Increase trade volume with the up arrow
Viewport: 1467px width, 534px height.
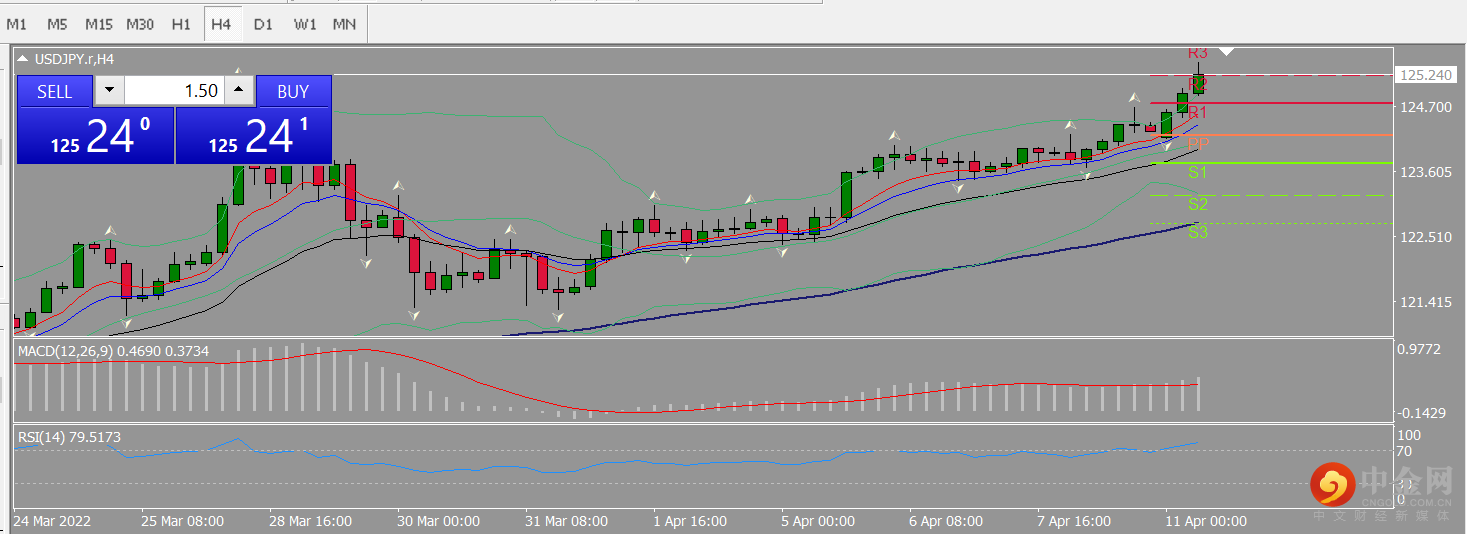(238, 91)
